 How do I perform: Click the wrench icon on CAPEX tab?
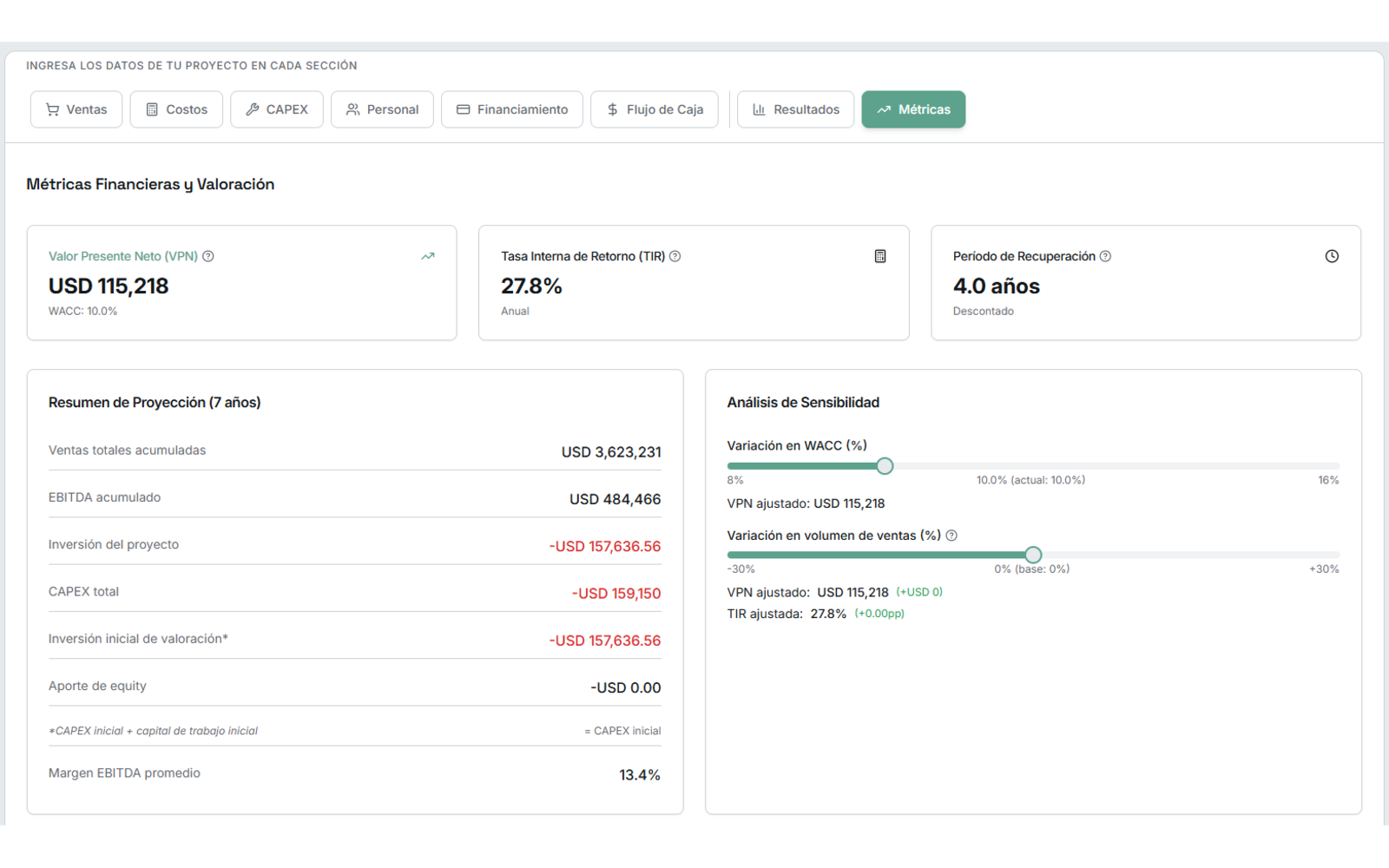coord(253,109)
